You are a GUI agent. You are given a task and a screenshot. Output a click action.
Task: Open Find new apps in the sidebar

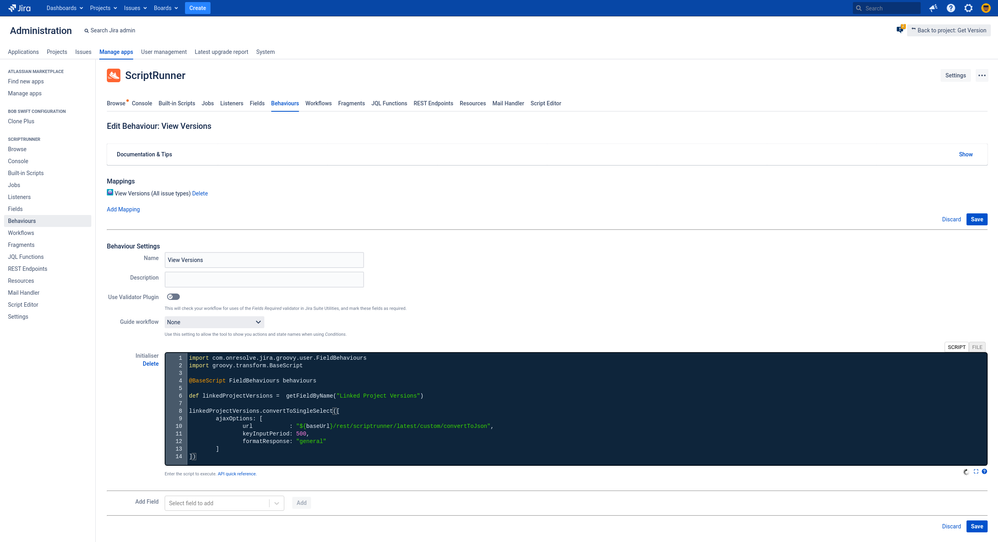(x=26, y=81)
